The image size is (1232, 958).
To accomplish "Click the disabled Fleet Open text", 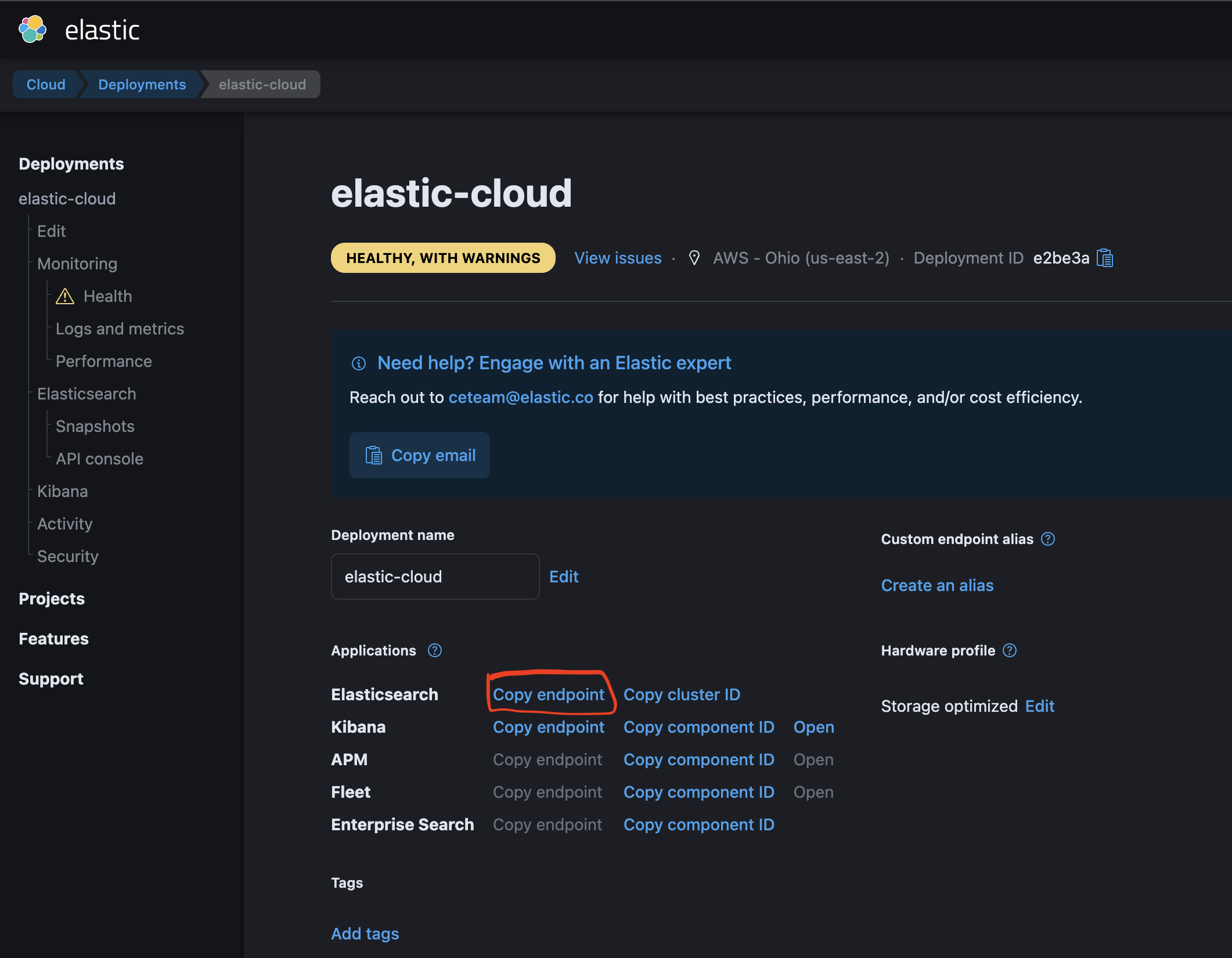I will pyautogui.click(x=814, y=792).
